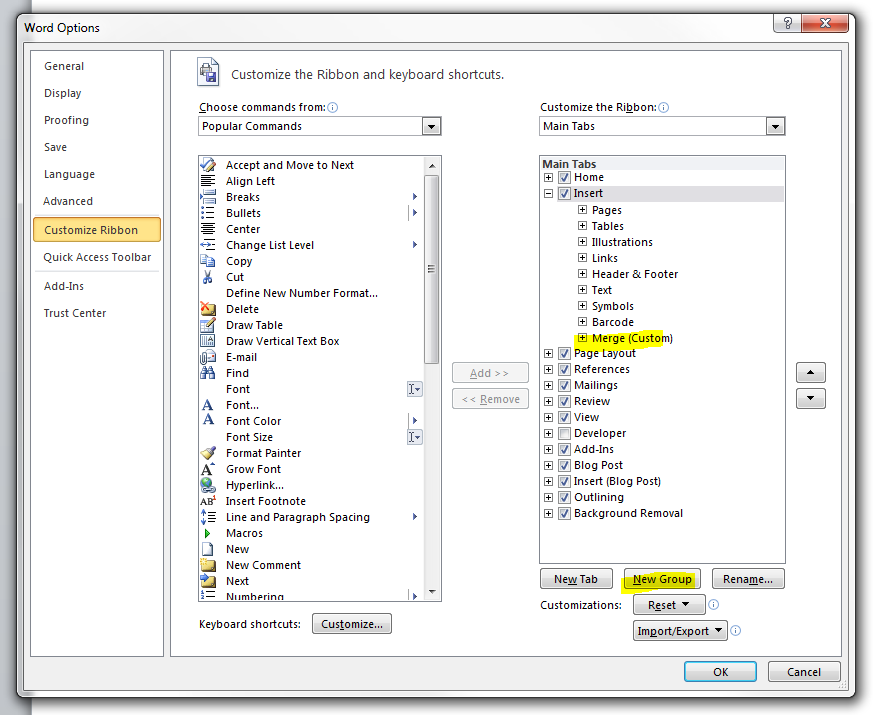
Task: Click the Font Color icon
Action: pyautogui.click(x=208, y=421)
